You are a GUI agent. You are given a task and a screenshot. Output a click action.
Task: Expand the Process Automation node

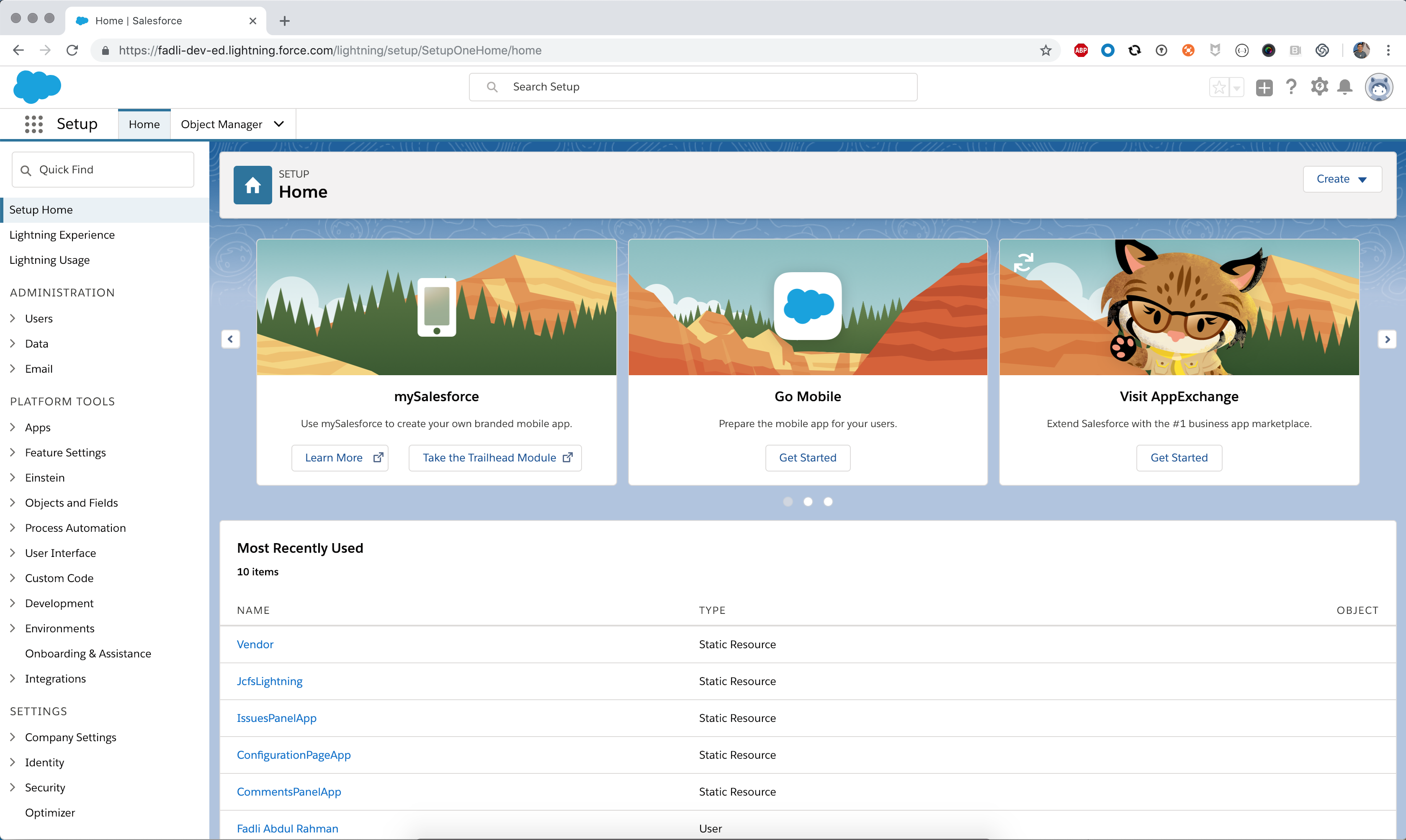pos(13,528)
